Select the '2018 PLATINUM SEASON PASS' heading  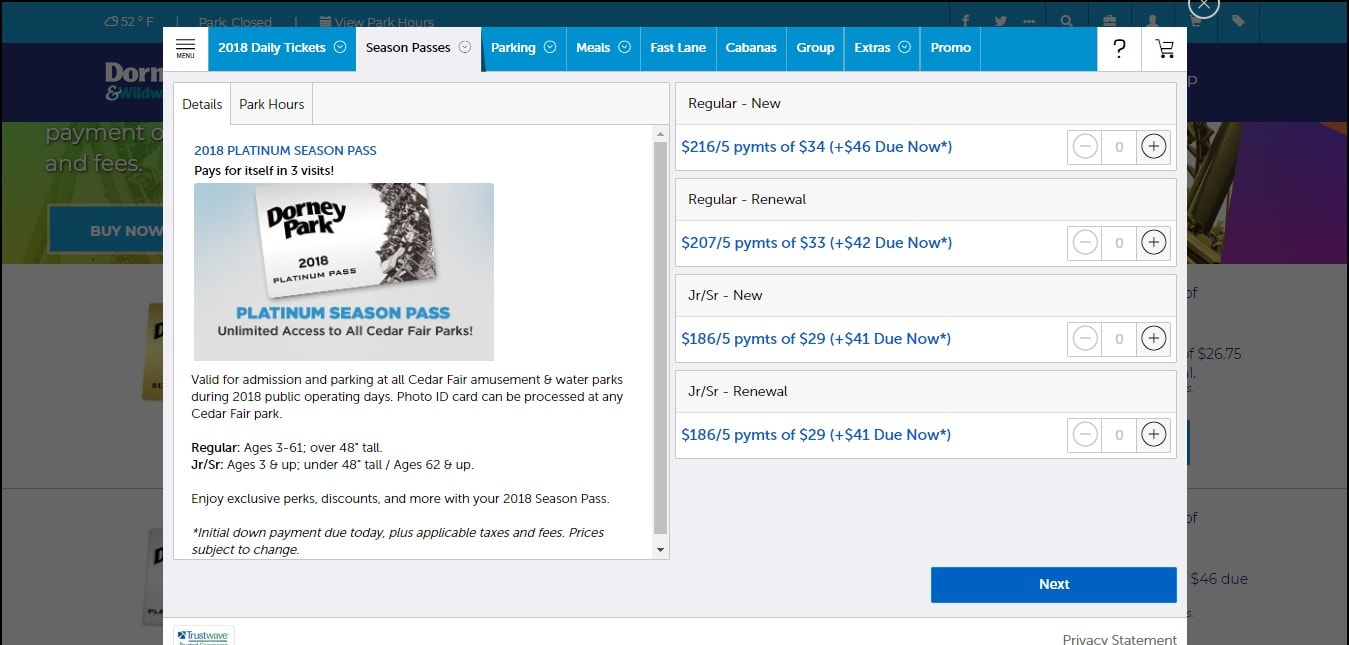click(x=285, y=151)
